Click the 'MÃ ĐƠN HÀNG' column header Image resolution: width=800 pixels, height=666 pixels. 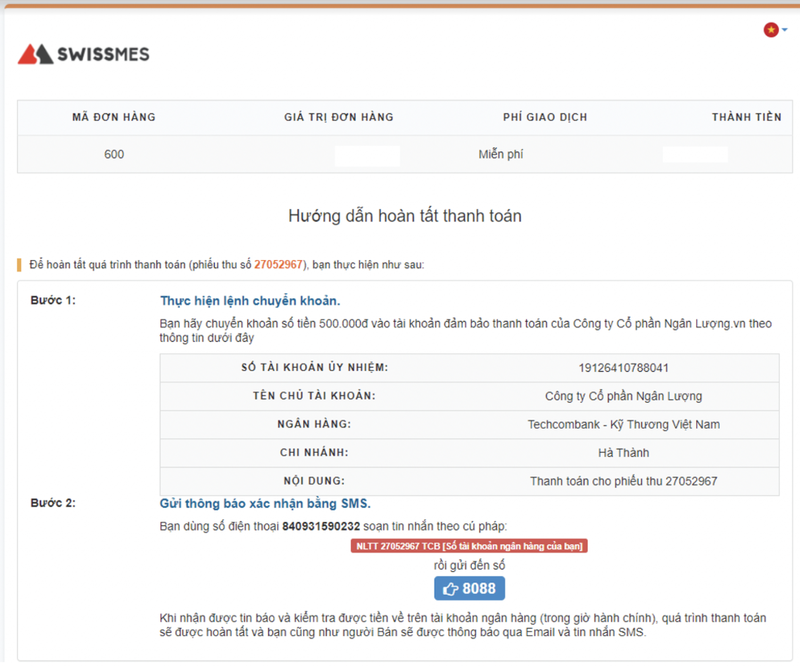[x=114, y=117]
